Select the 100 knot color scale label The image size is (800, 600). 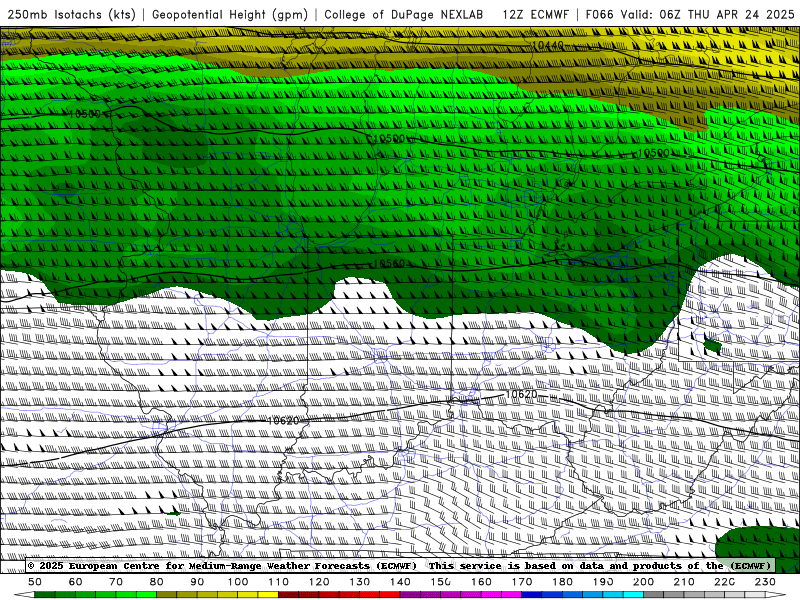point(238,582)
